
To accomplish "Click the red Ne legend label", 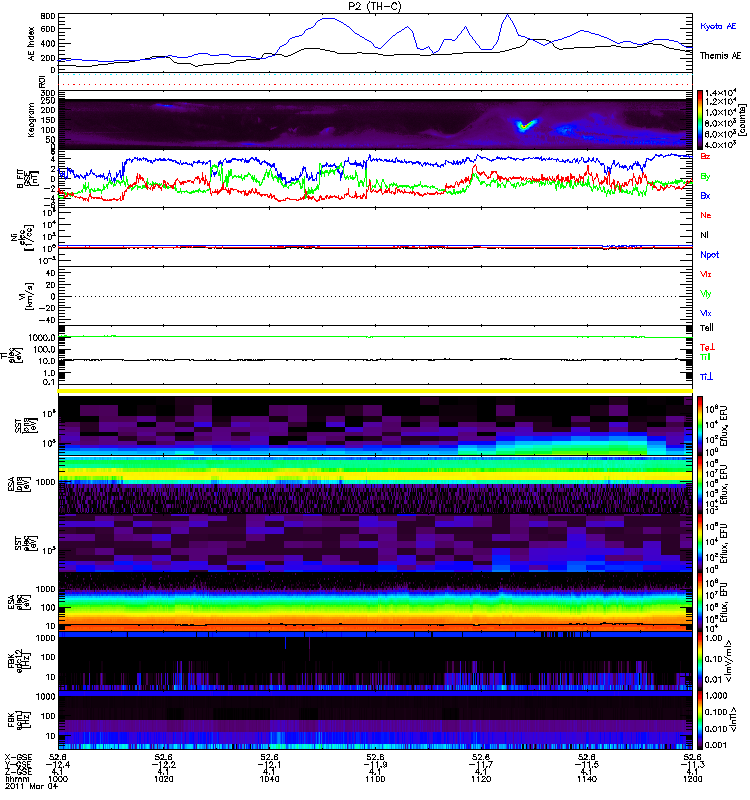I will coord(706,215).
